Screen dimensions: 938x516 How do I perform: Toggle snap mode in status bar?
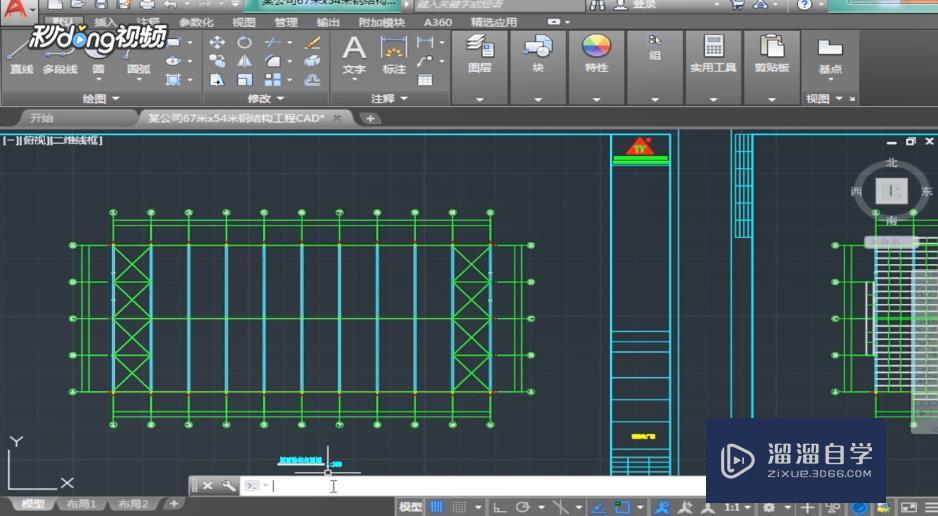pyautogui.click(x=459, y=507)
